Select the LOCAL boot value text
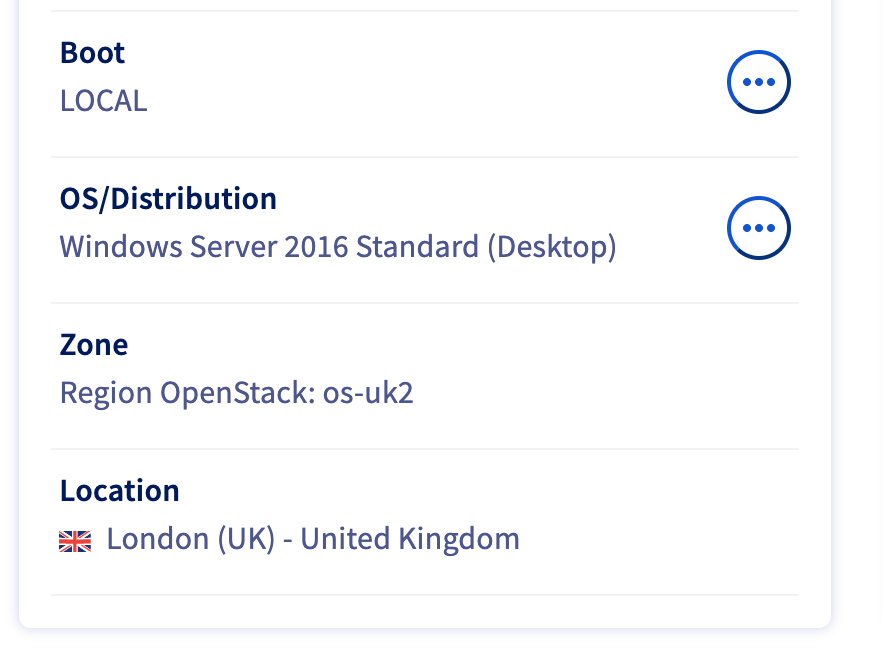The image size is (882, 648). 104,101
